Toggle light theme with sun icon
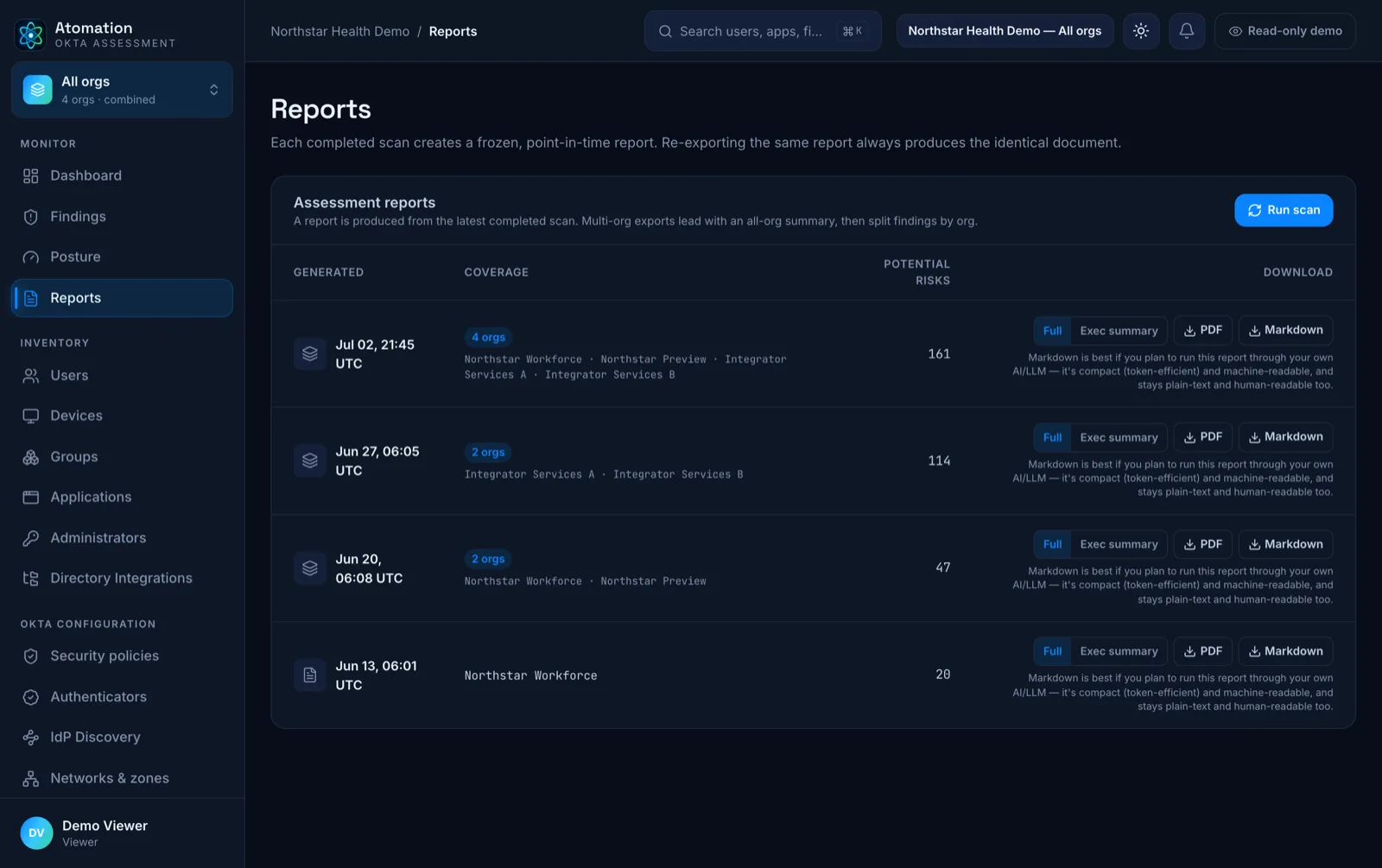Image resolution: width=1382 pixels, height=868 pixels. coord(1141,31)
